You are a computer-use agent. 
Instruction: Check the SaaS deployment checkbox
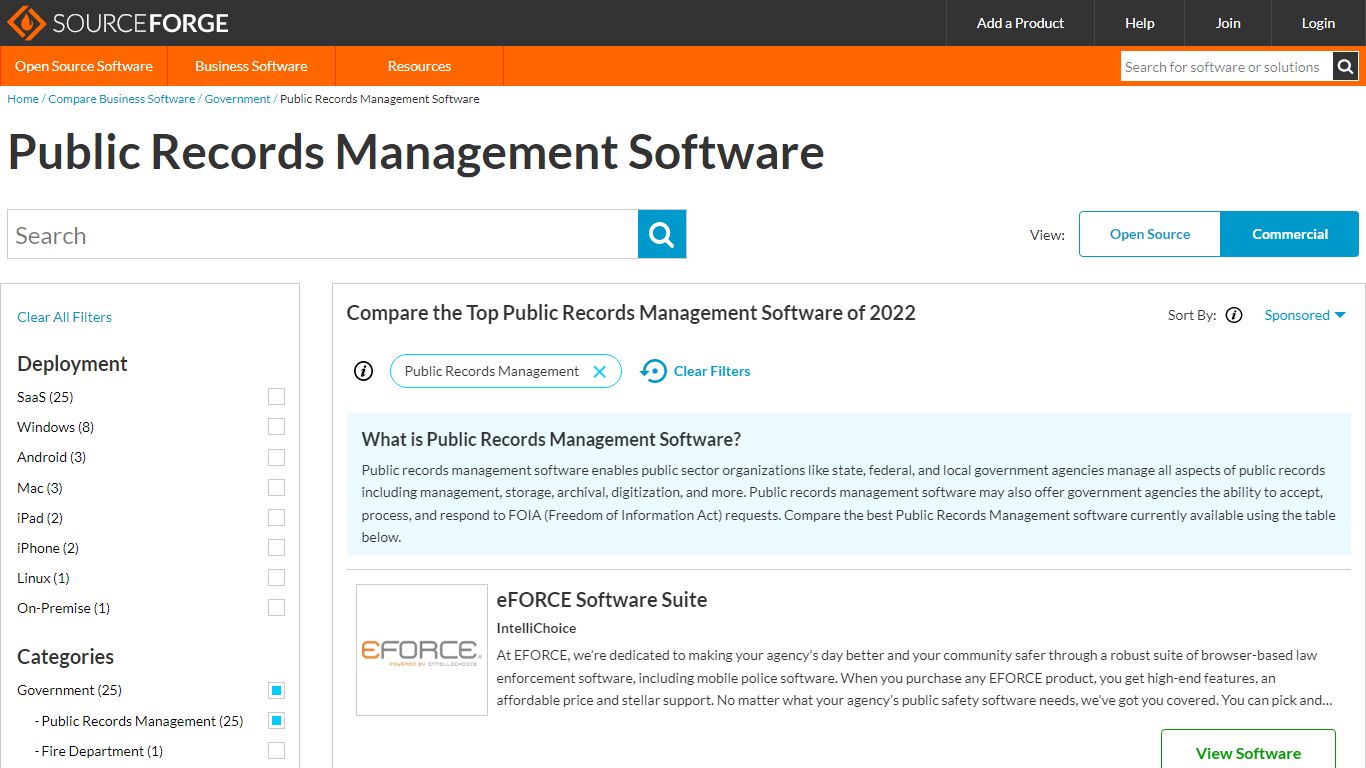pos(276,397)
